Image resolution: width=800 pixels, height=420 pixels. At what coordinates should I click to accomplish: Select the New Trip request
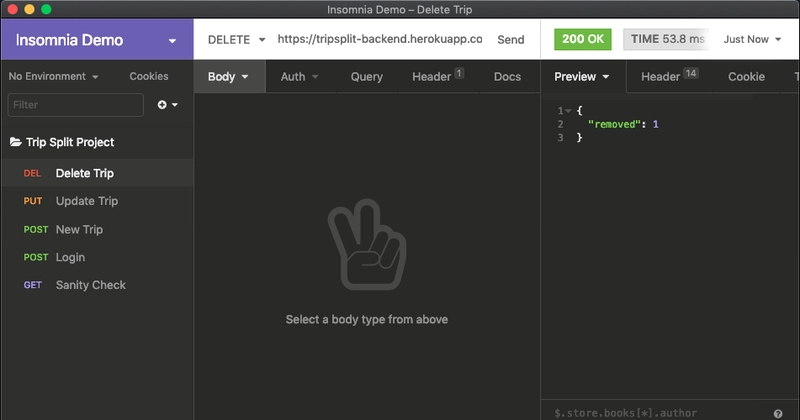click(x=97, y=230)
